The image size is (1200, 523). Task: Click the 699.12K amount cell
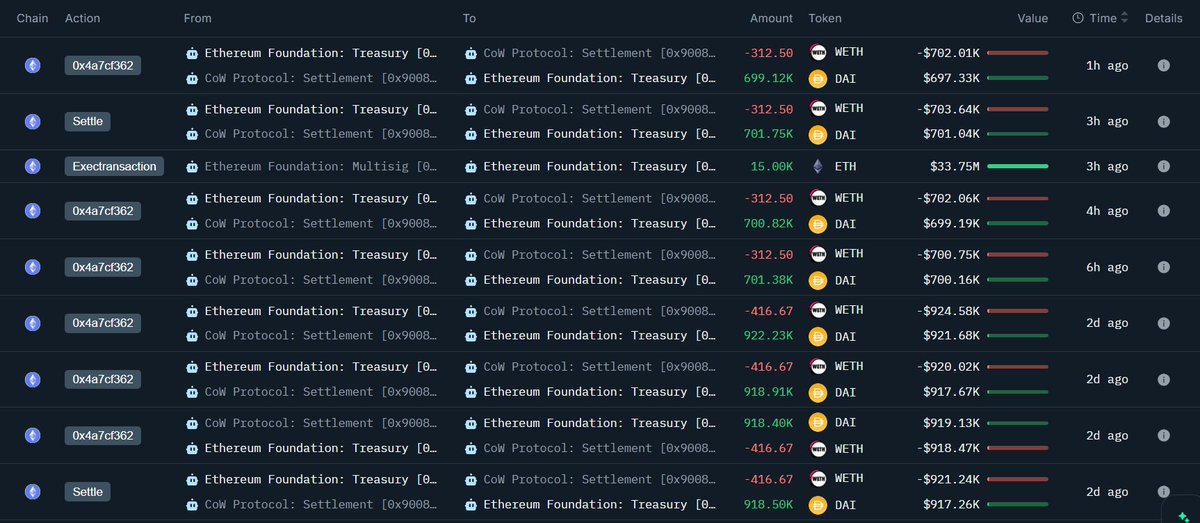[769, 78]
